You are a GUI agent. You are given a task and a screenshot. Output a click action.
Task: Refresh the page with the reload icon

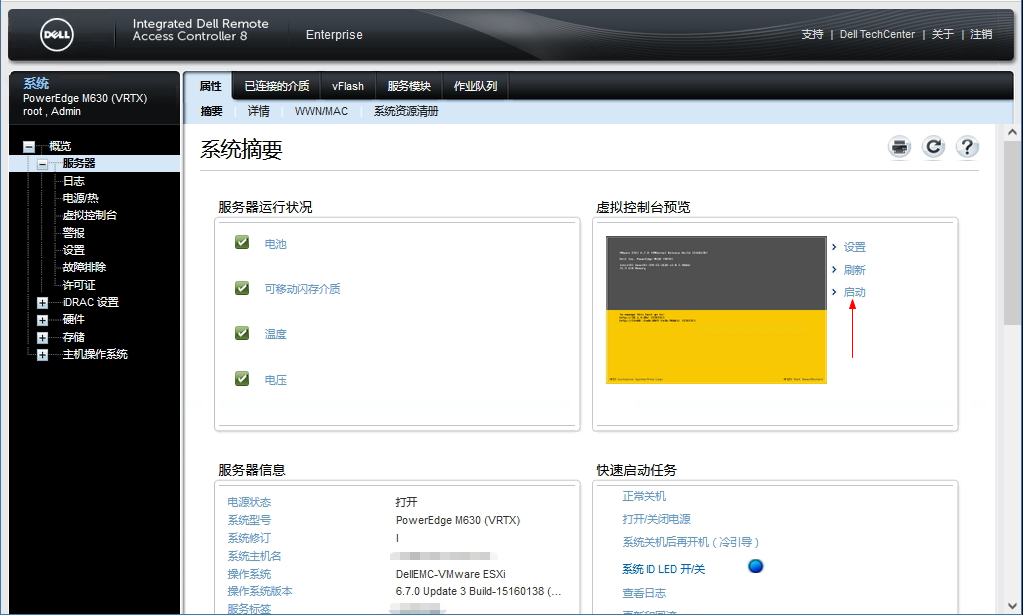[934, 147]
